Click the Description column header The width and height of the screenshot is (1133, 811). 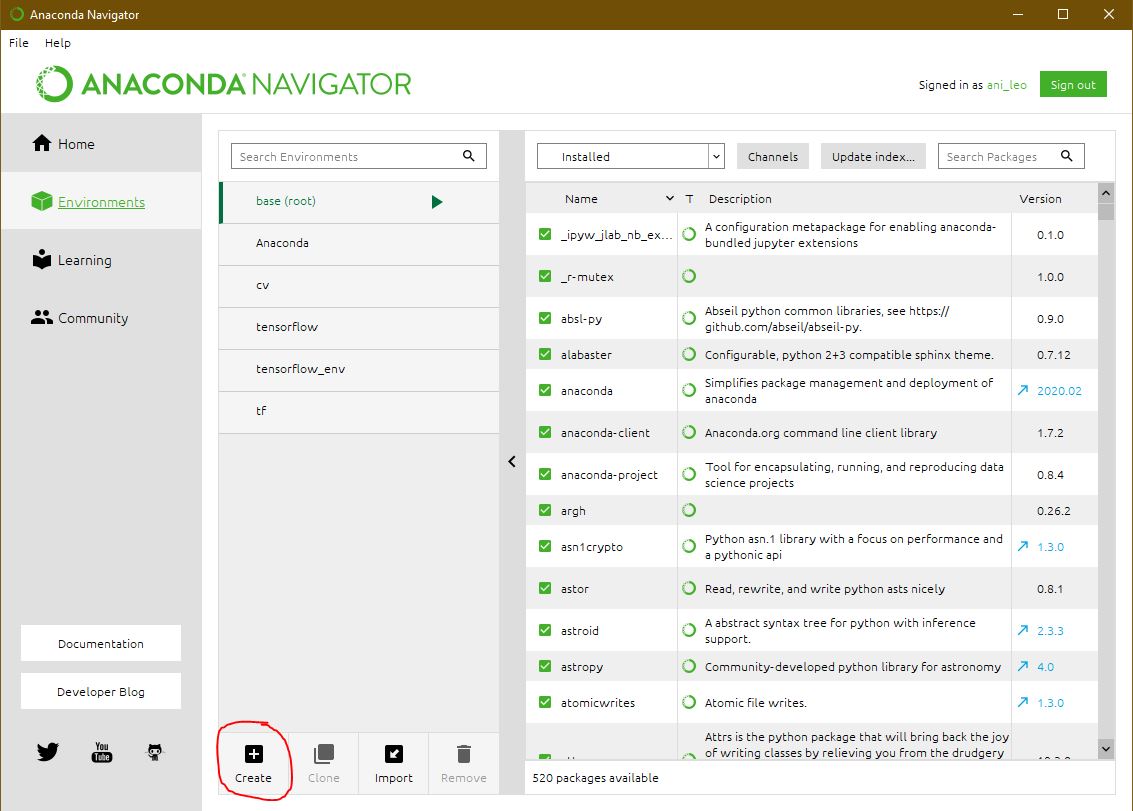pos(740,199)
